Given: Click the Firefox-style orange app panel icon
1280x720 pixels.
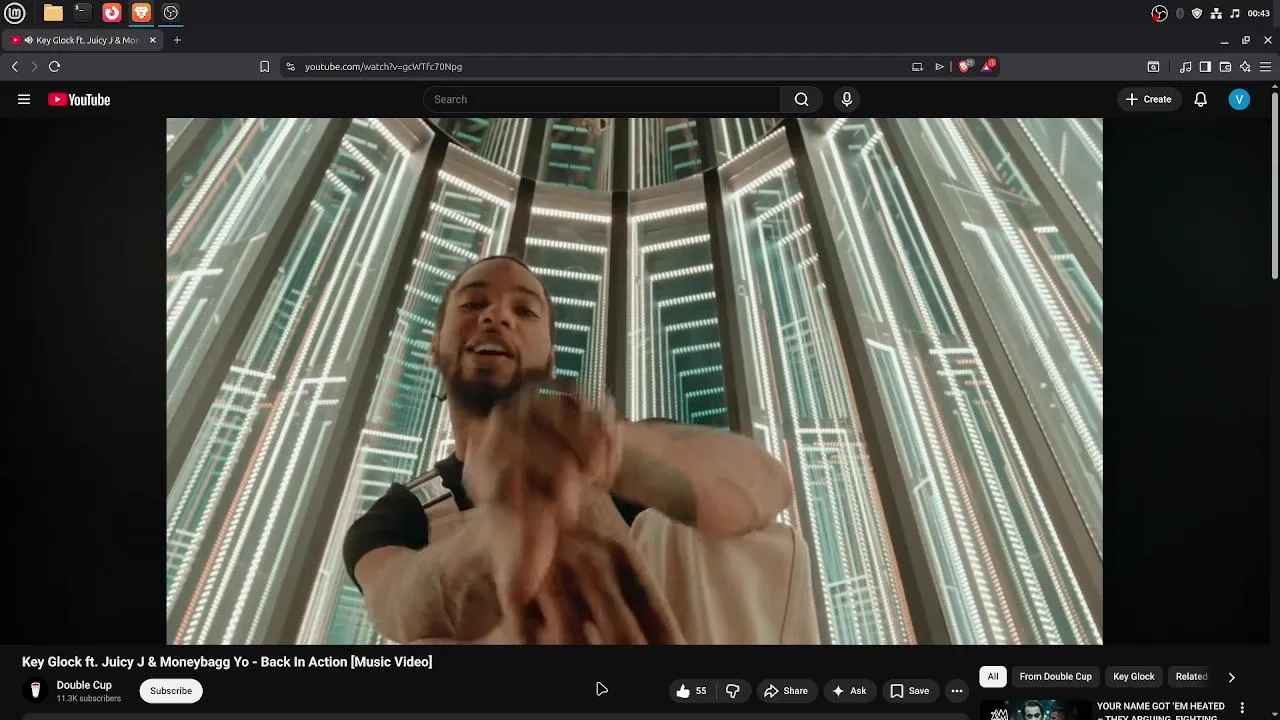Looking at the screenshot, I should (112, 13).
